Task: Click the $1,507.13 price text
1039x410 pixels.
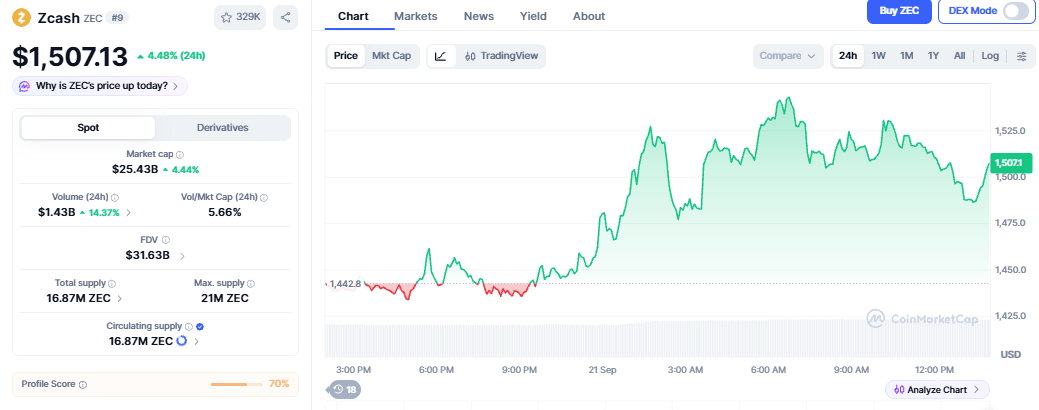Action: 70,57
